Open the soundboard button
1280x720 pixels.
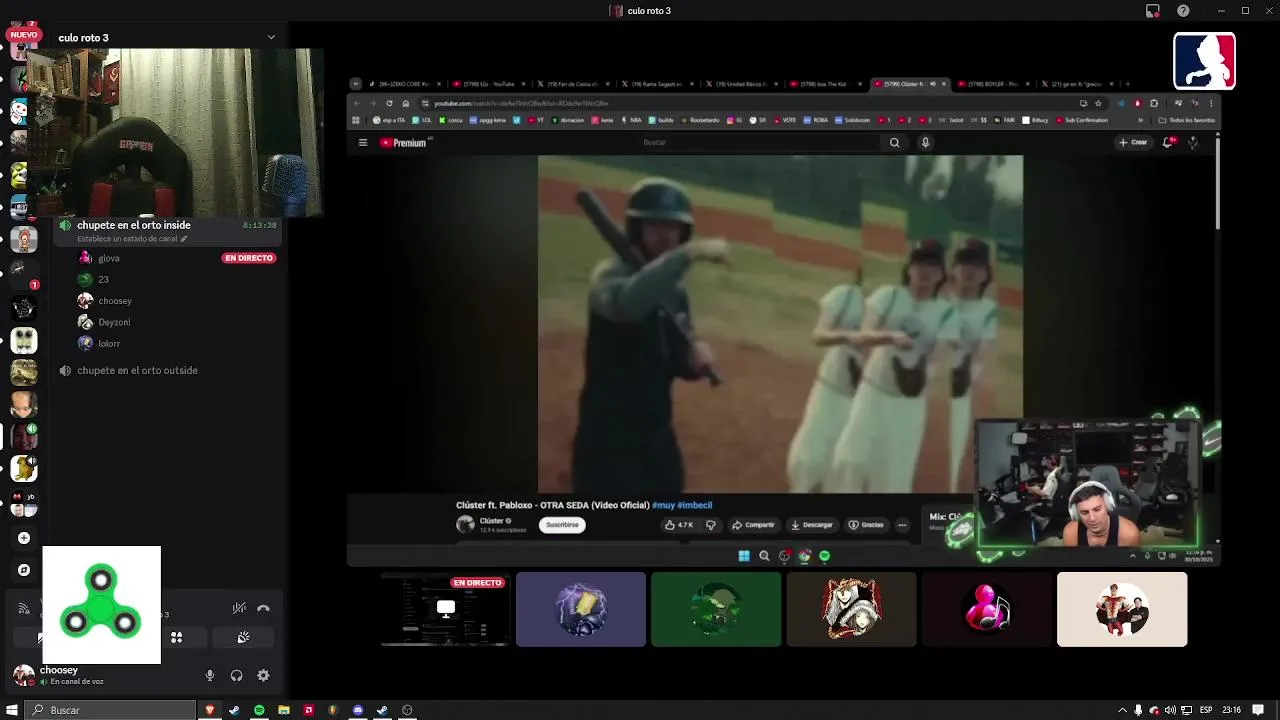point(243,637)
